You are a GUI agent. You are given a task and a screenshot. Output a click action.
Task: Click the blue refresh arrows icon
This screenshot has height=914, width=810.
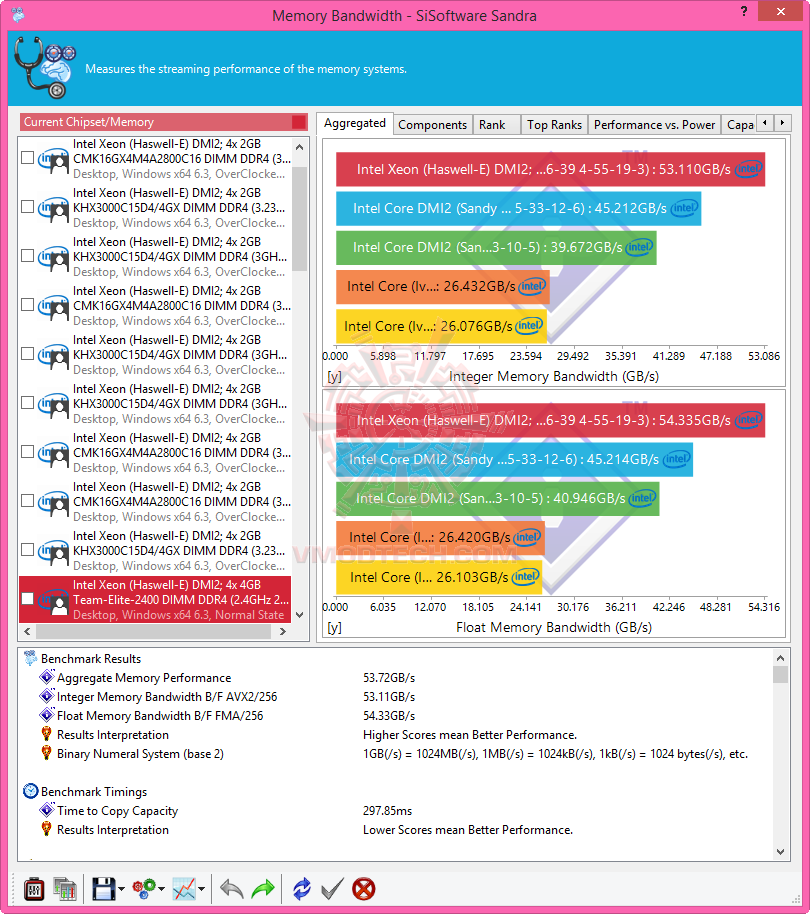[302, 889]
